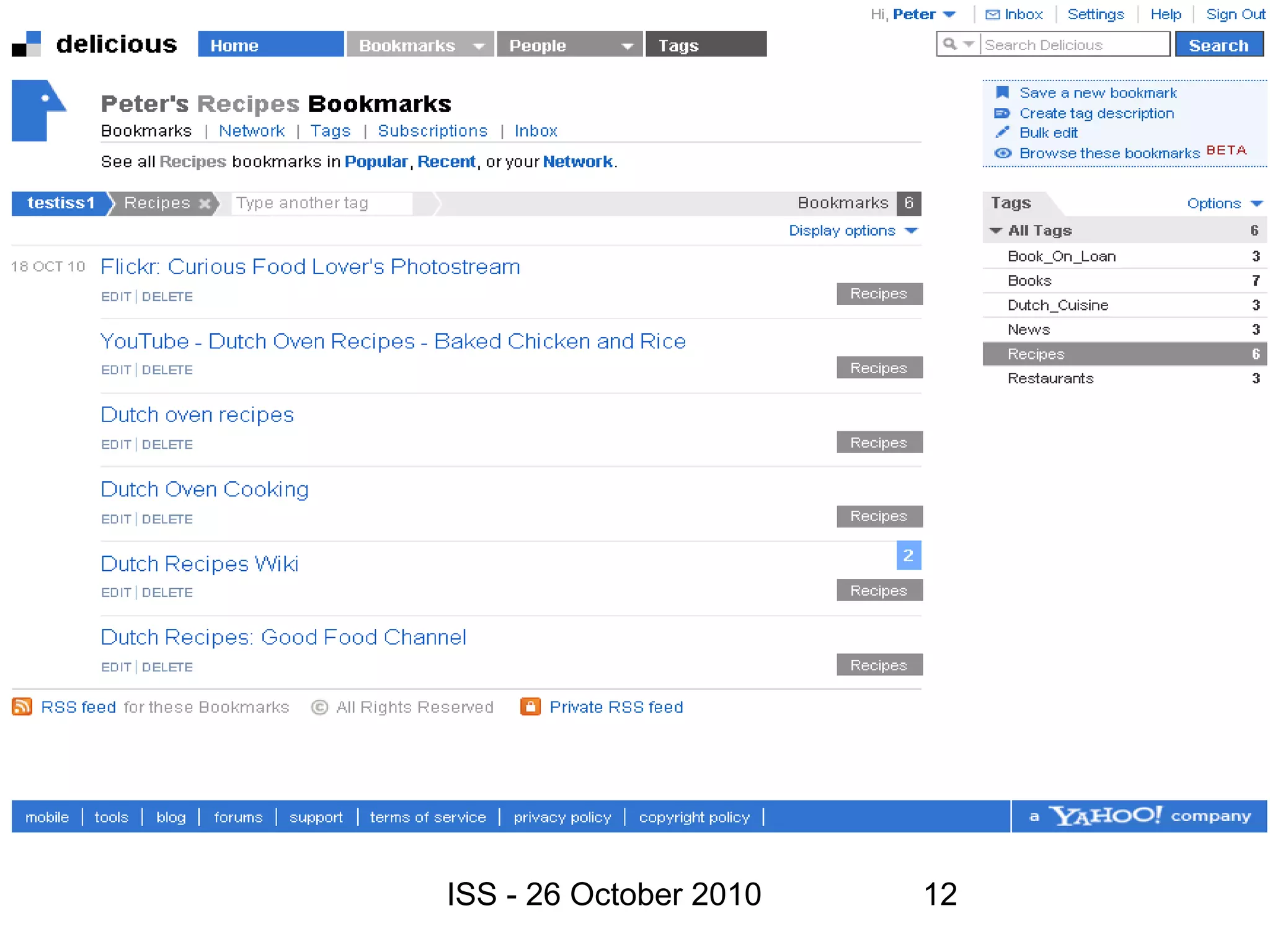This screenshot has height=952, width=1270.
Task: Open Dutch Recipes: Good Food Channel bookmark
Action: [283, 637]
